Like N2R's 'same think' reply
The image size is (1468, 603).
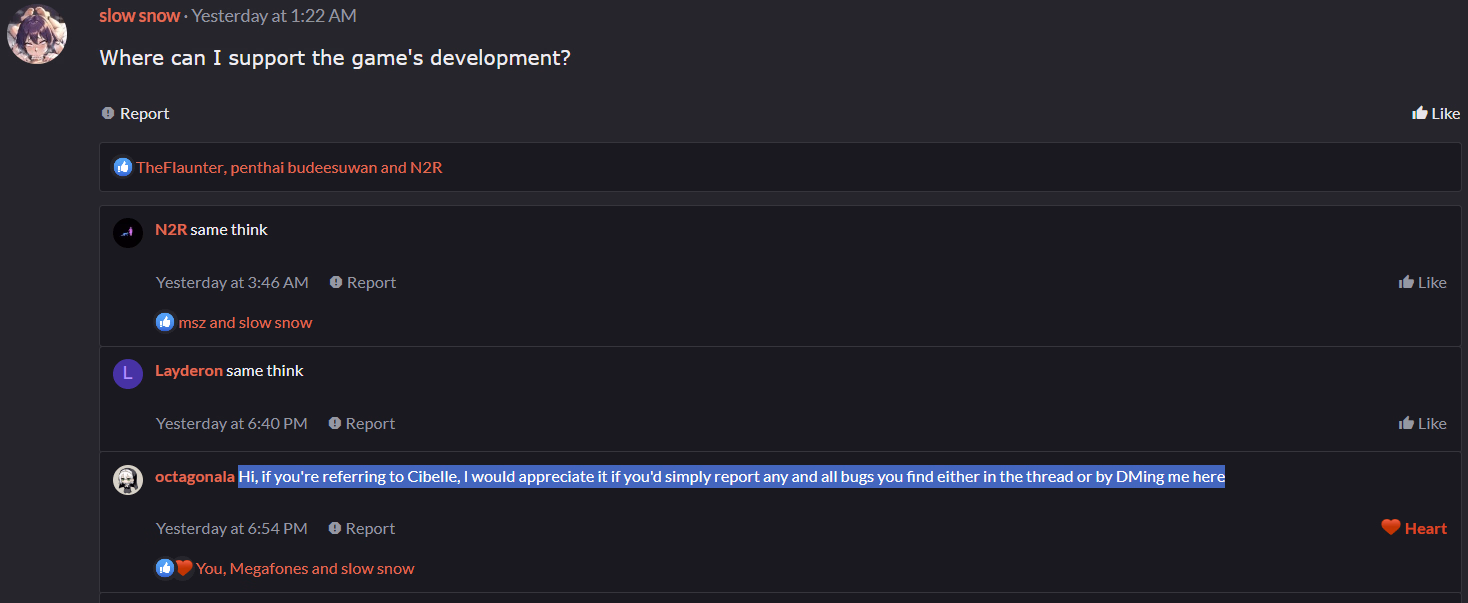point(1422,283)
